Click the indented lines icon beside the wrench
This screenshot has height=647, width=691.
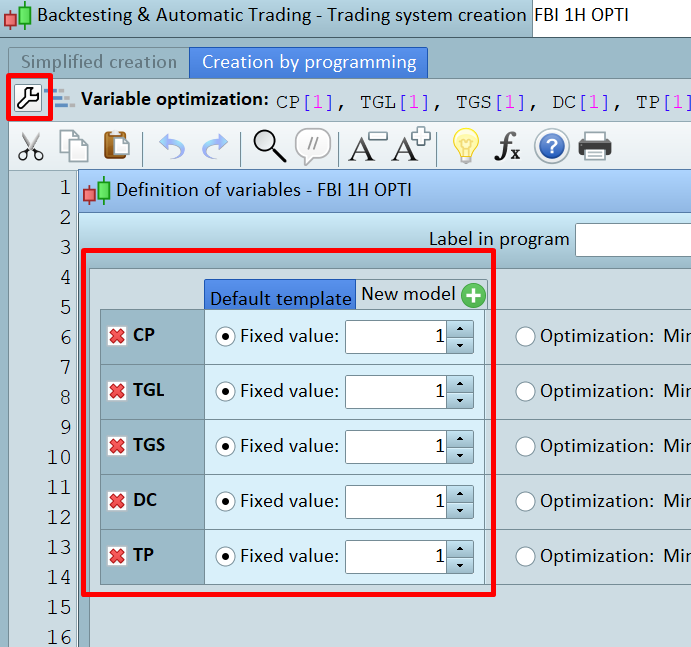point(59,98)
